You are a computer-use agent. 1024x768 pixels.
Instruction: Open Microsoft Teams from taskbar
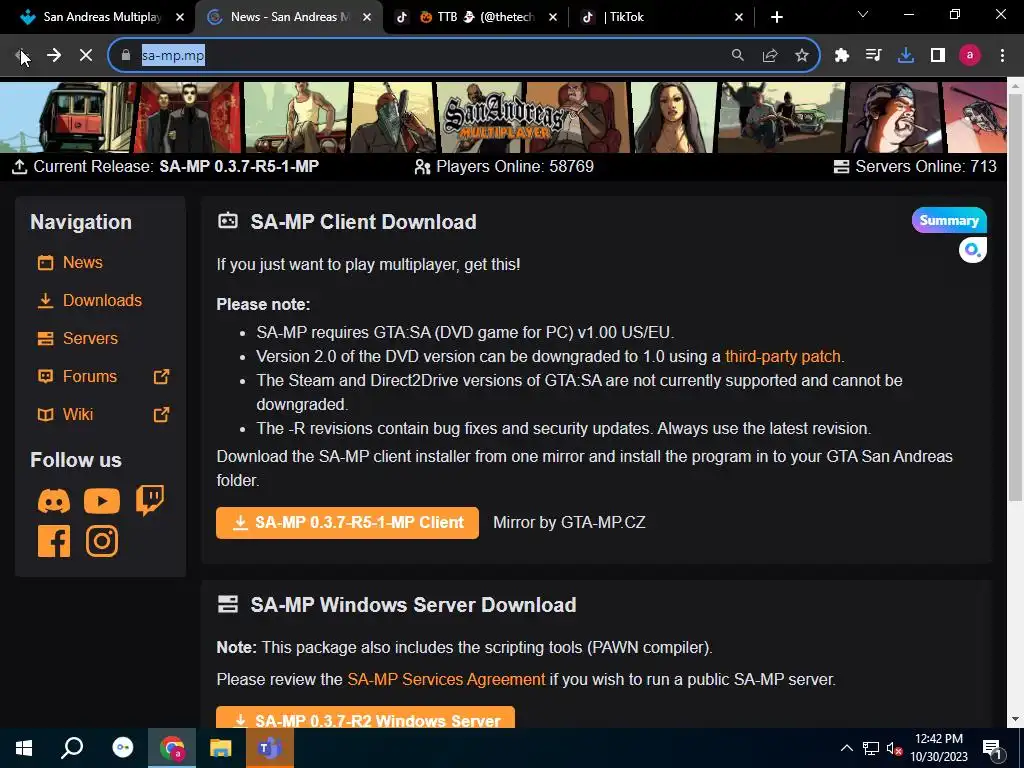pos(269,748)
